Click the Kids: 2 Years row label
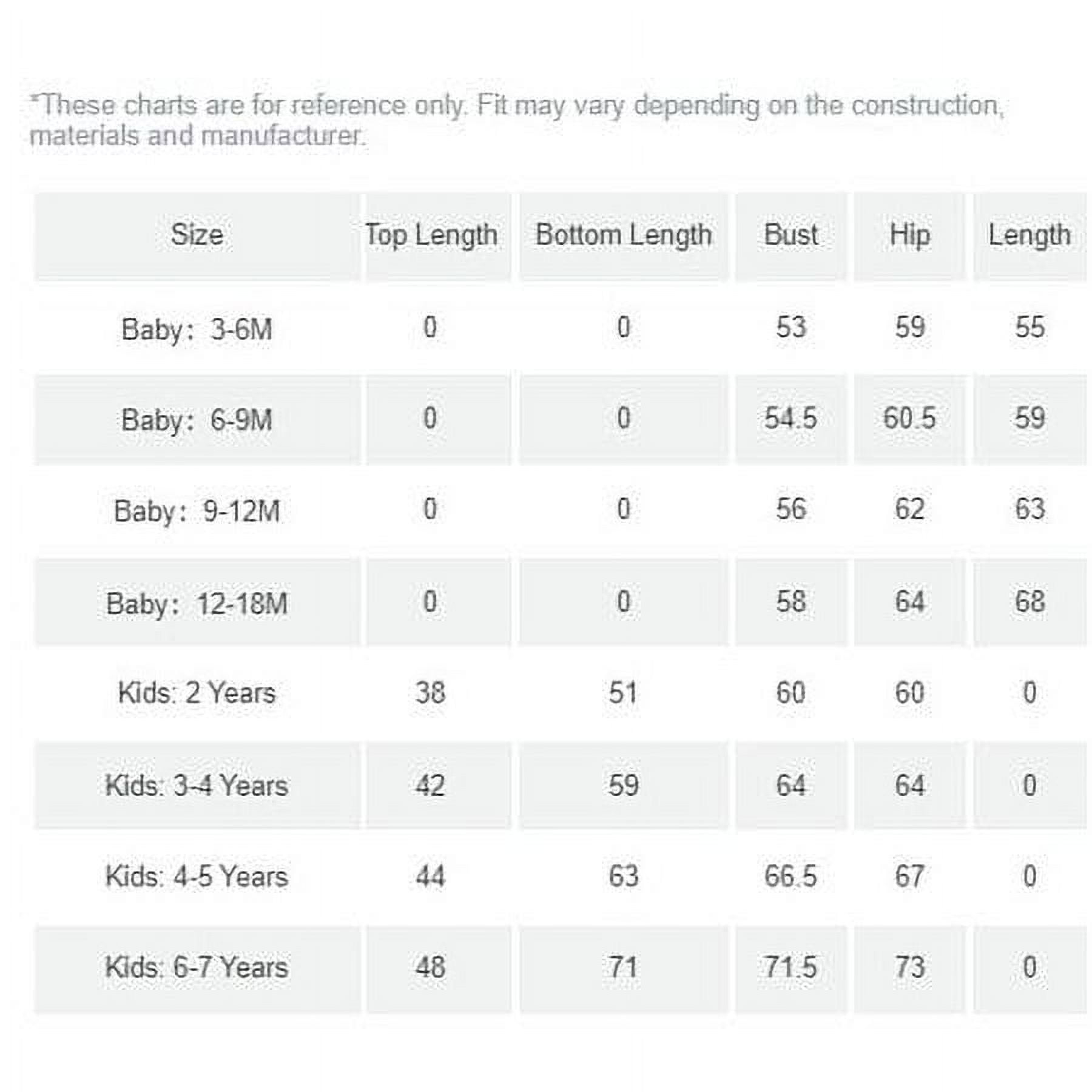The image size is (1092, 1092). (197, 693)
